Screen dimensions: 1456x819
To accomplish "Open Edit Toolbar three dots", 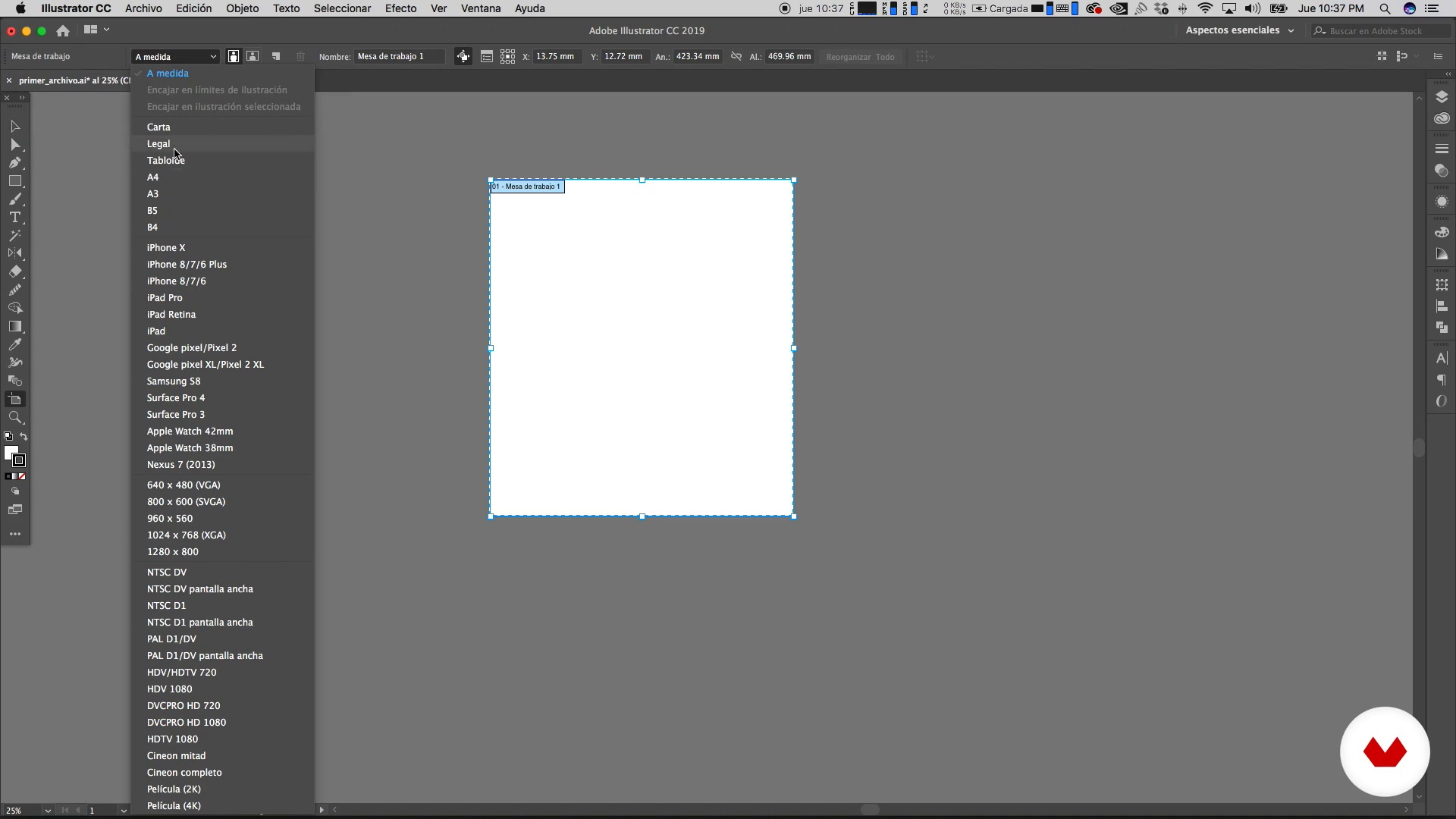I will 14,534.
